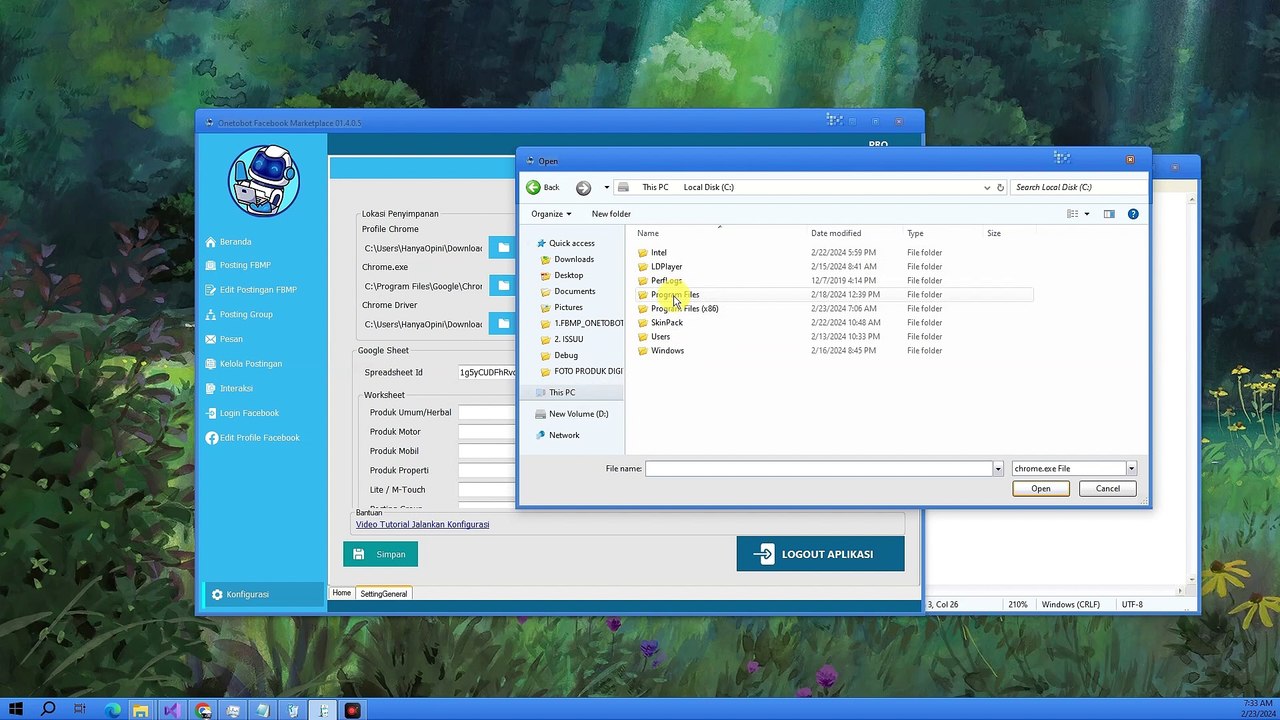The width and height of the screenshot is (1280, 720).
Task: Click the Chrome.exe path field
Action: (x=422, y=286)
